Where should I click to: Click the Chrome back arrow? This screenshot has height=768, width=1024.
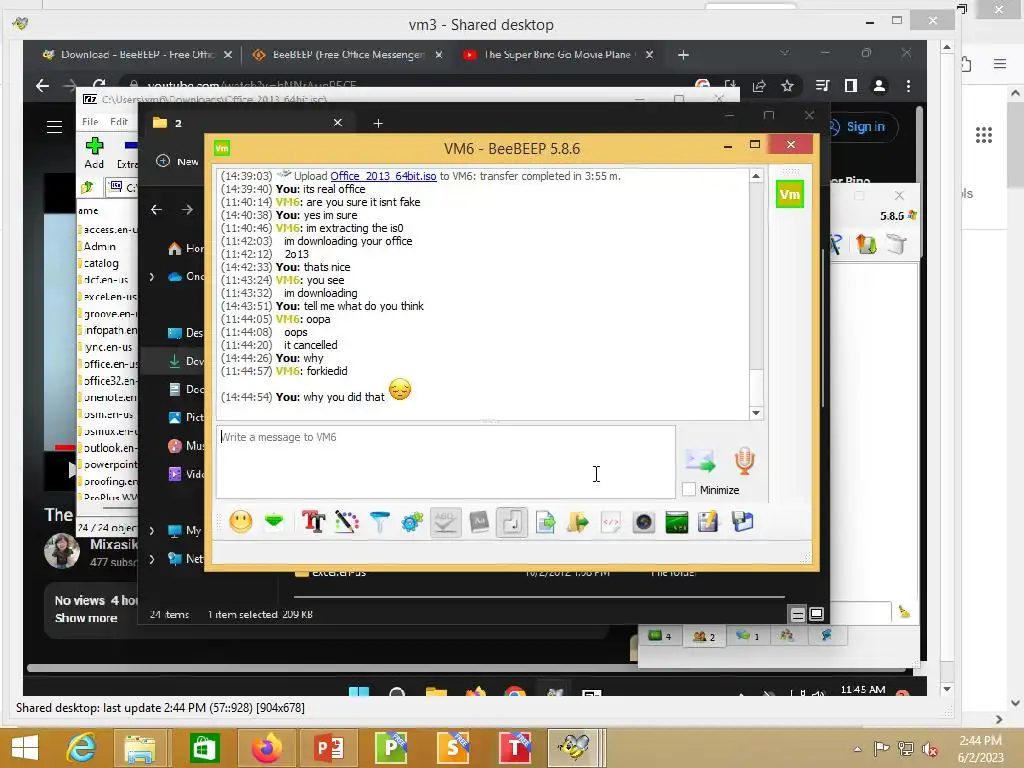point(42,86)
